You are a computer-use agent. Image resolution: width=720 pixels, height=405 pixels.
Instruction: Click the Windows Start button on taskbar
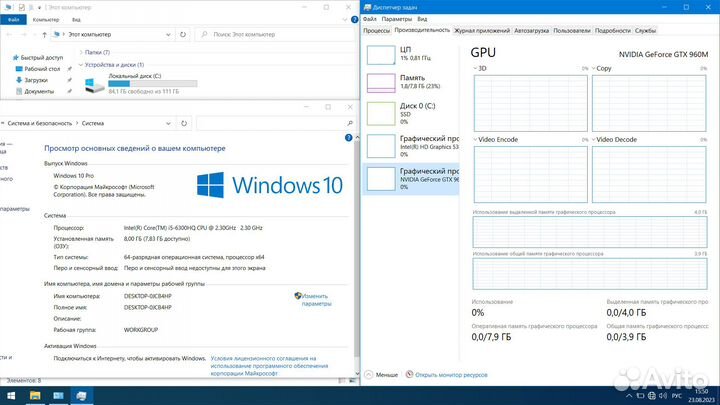pyautogui.click(x=9, y=396)
